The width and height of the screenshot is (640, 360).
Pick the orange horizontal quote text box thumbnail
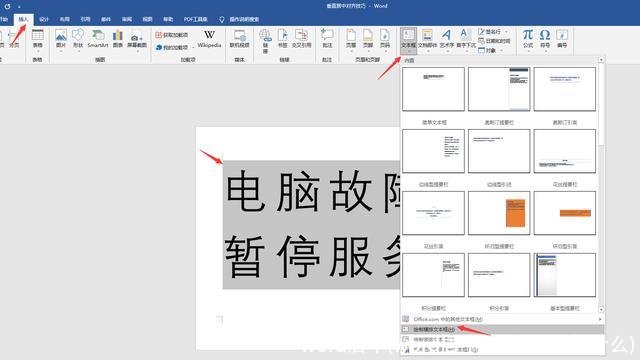(564, 213)
